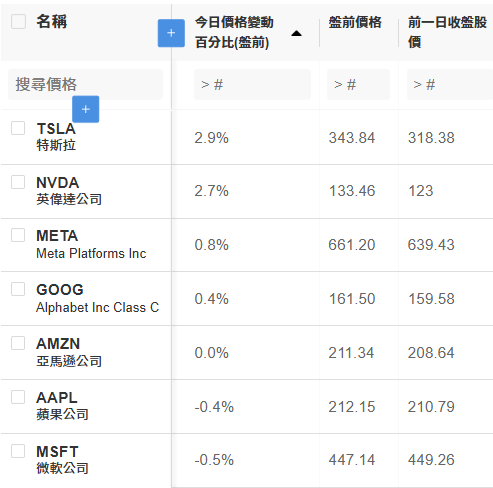Viewport: 493px width, 488px height.
Task: Sort by the 名稱 column header
Action: 52,22
